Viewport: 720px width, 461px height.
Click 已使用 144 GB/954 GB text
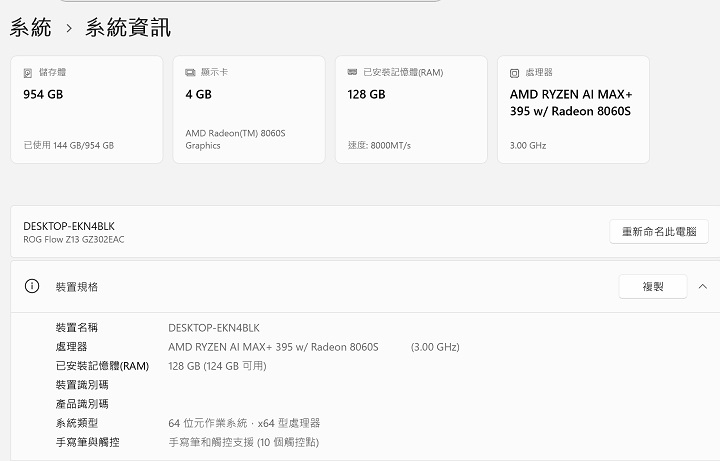pos(68,146)
